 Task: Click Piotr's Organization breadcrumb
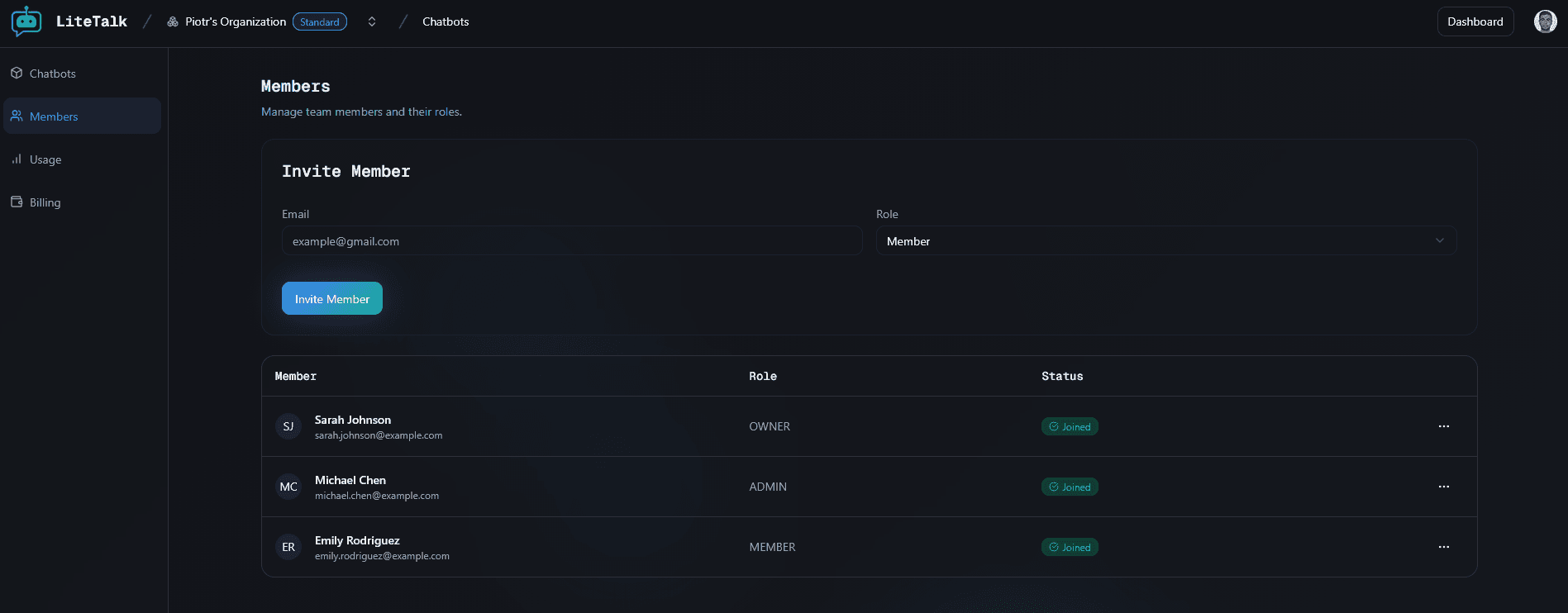coord(235,21)
